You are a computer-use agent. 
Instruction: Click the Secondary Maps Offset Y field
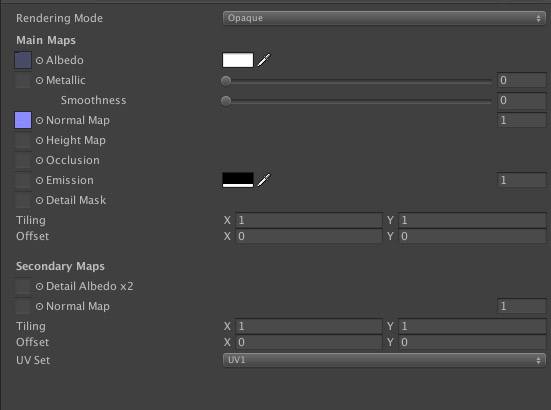pos(472,342)
